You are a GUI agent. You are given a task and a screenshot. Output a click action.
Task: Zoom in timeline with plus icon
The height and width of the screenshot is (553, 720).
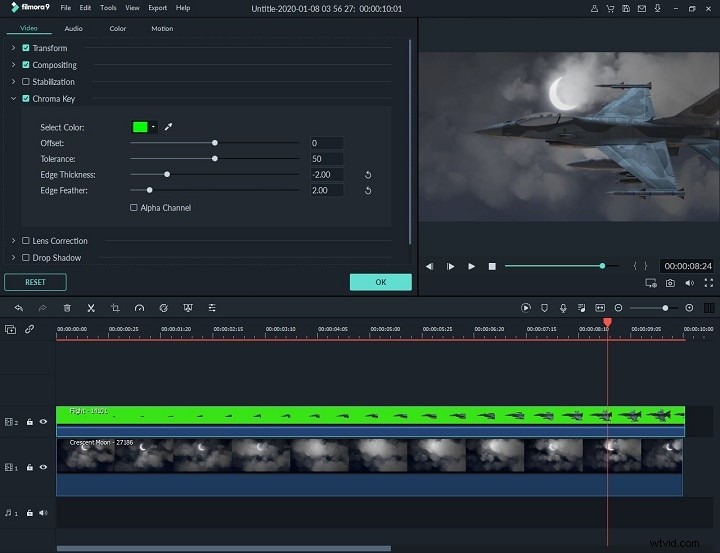[x=689, y=308]
